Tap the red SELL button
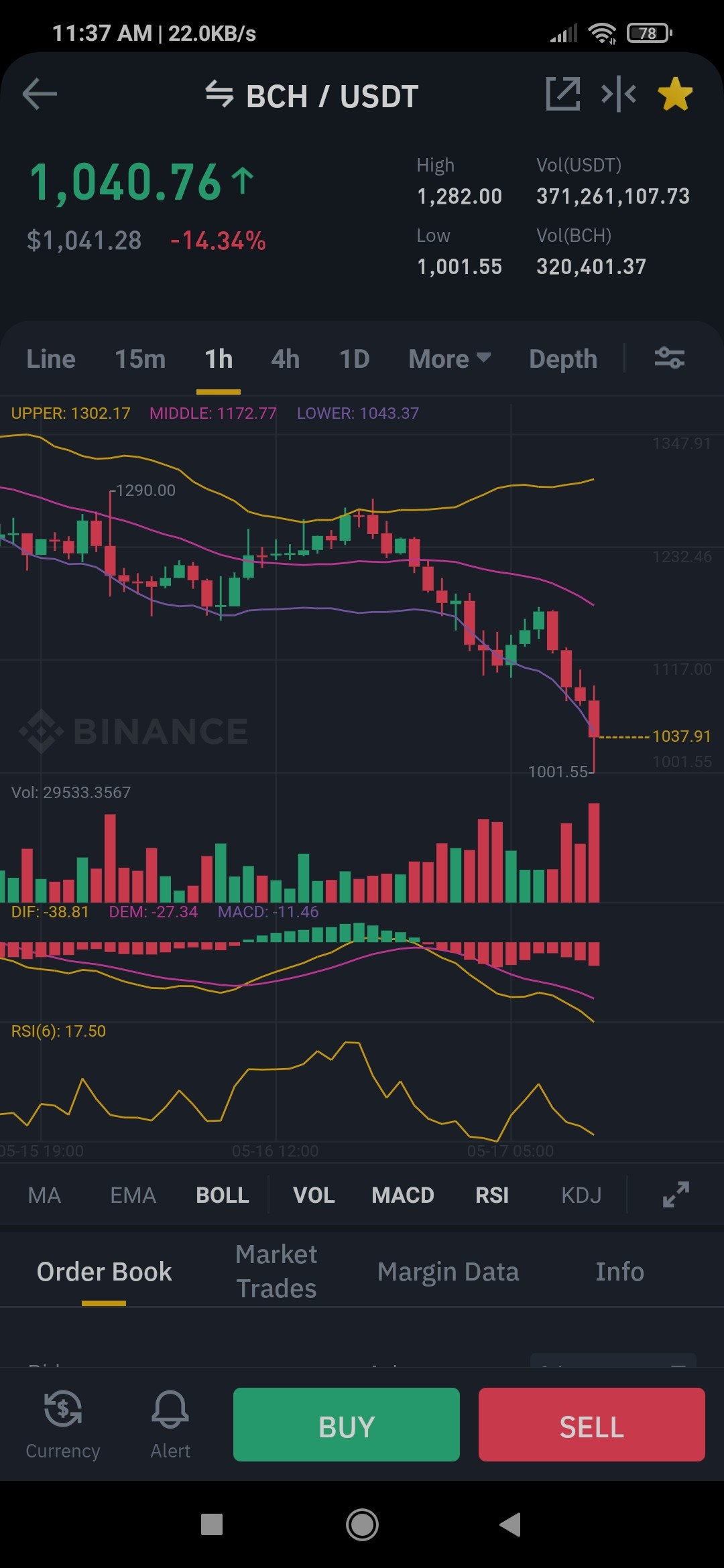 tap(592, 1425)
